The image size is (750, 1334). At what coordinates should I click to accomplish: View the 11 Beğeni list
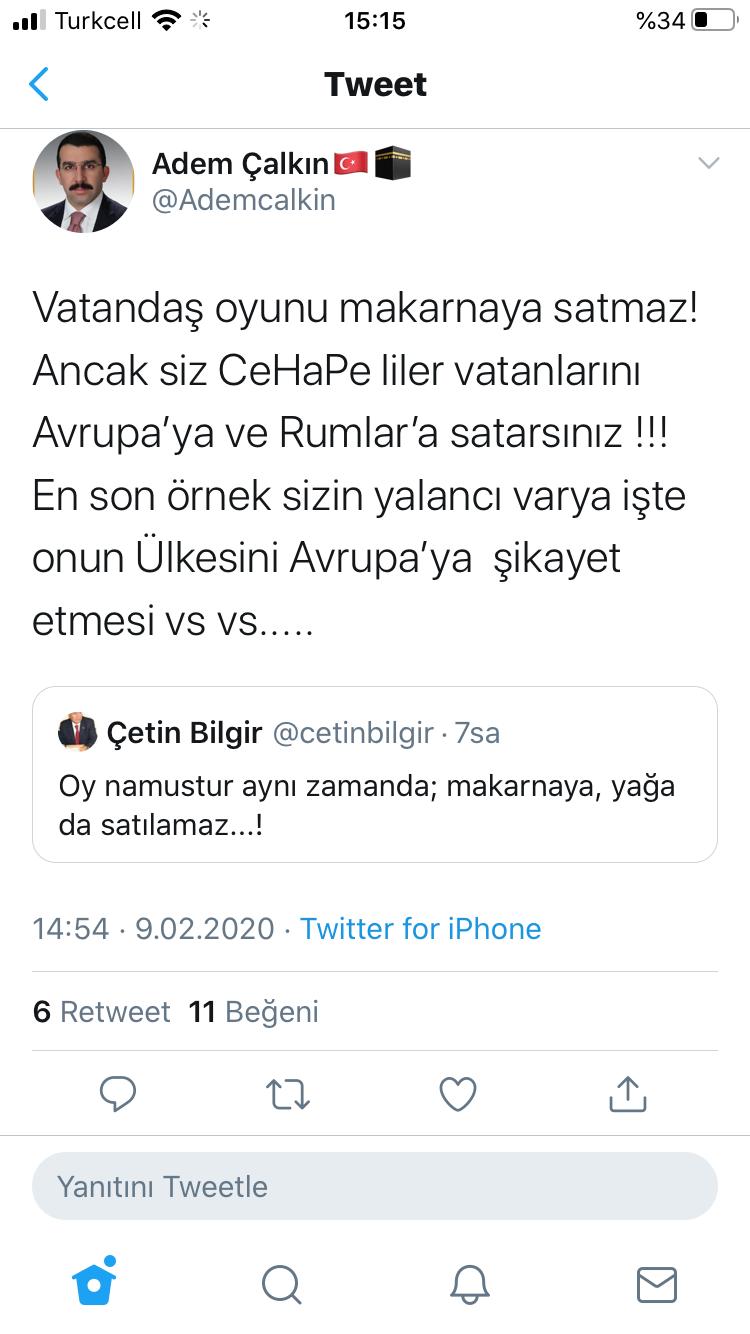coord(254,1012)
